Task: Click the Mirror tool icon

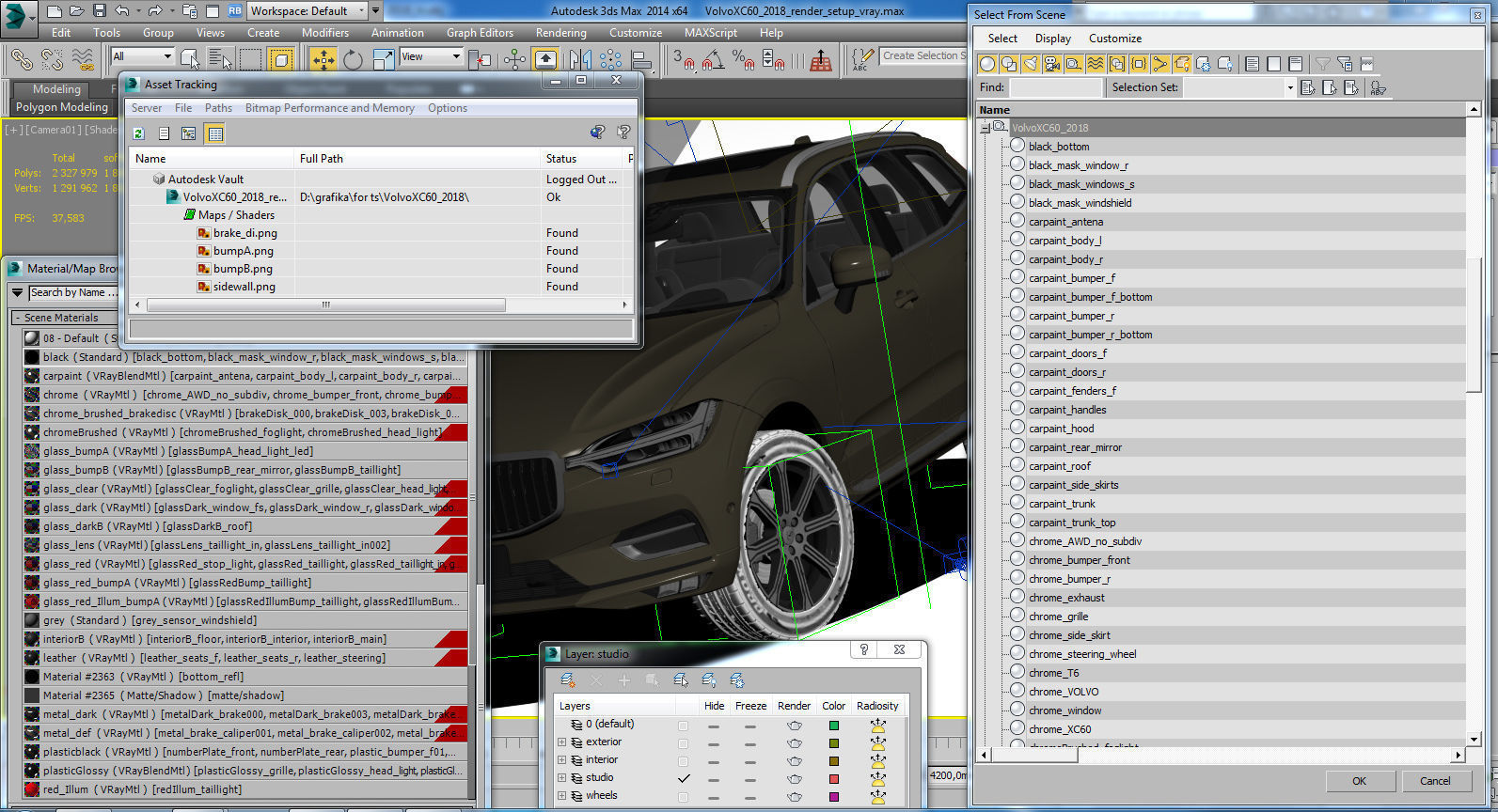Action: (x=580, y=60)
